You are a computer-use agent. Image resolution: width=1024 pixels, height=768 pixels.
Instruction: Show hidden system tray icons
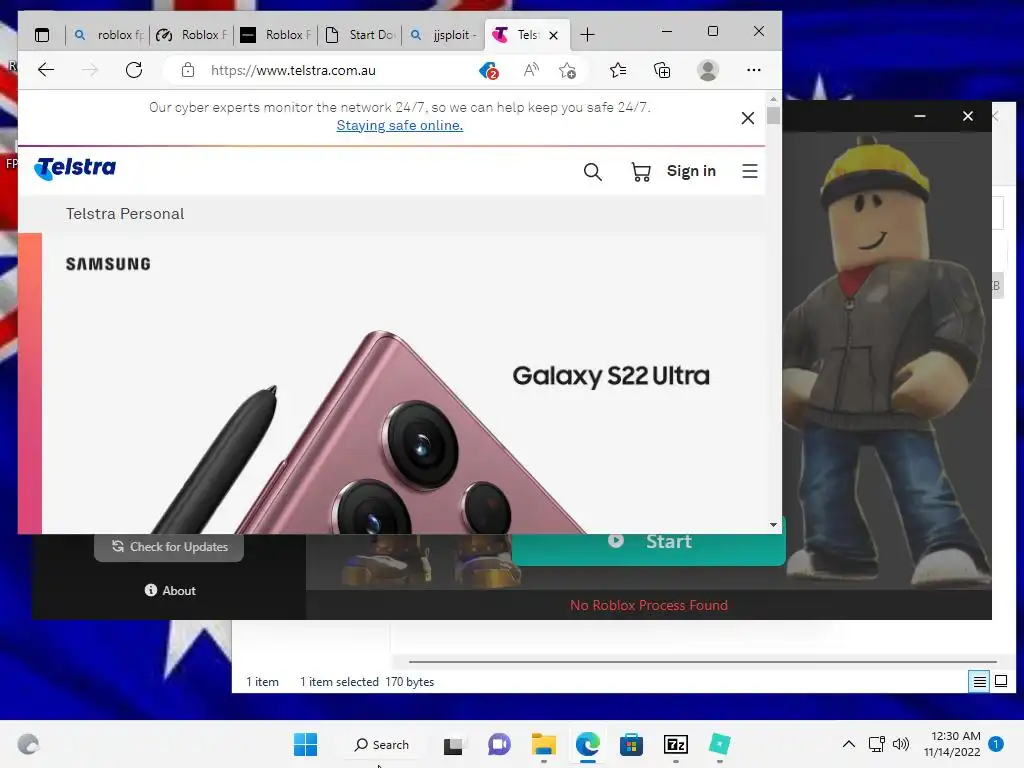(x=848, y=744)
